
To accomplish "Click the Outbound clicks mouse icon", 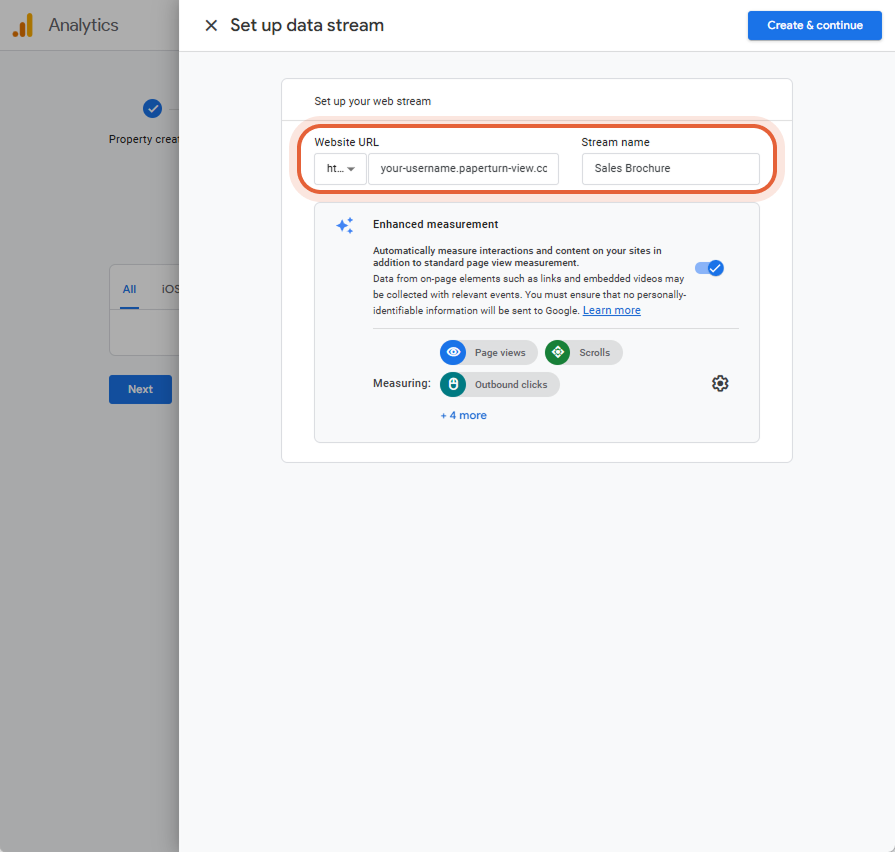I will [453, 385].
